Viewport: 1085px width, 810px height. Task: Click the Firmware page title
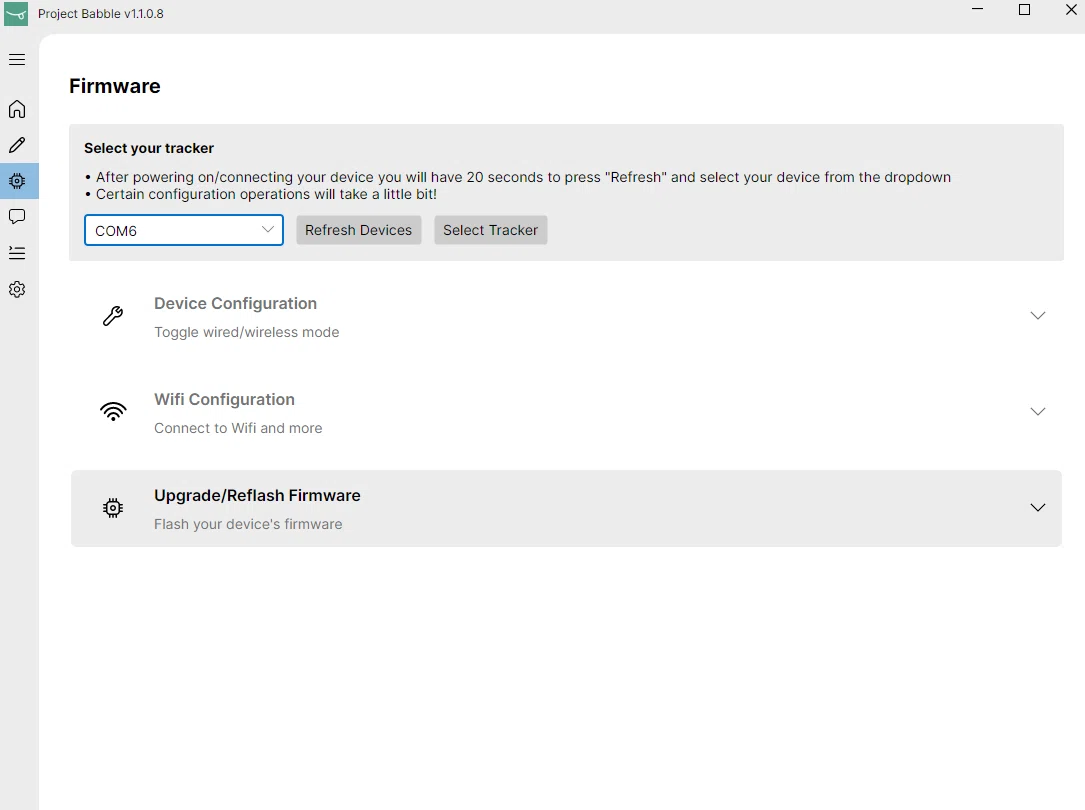115,86
